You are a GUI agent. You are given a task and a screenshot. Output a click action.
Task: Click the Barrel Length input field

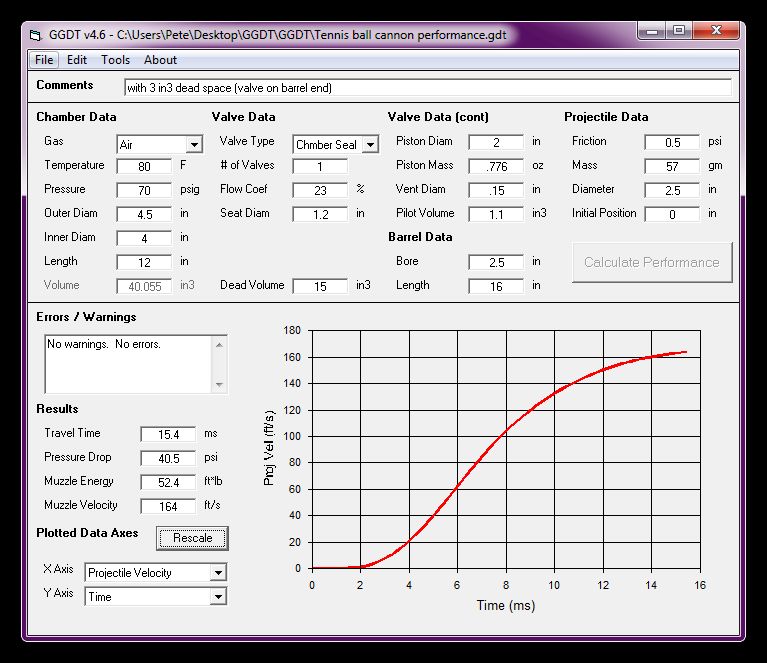pos(496,286)
